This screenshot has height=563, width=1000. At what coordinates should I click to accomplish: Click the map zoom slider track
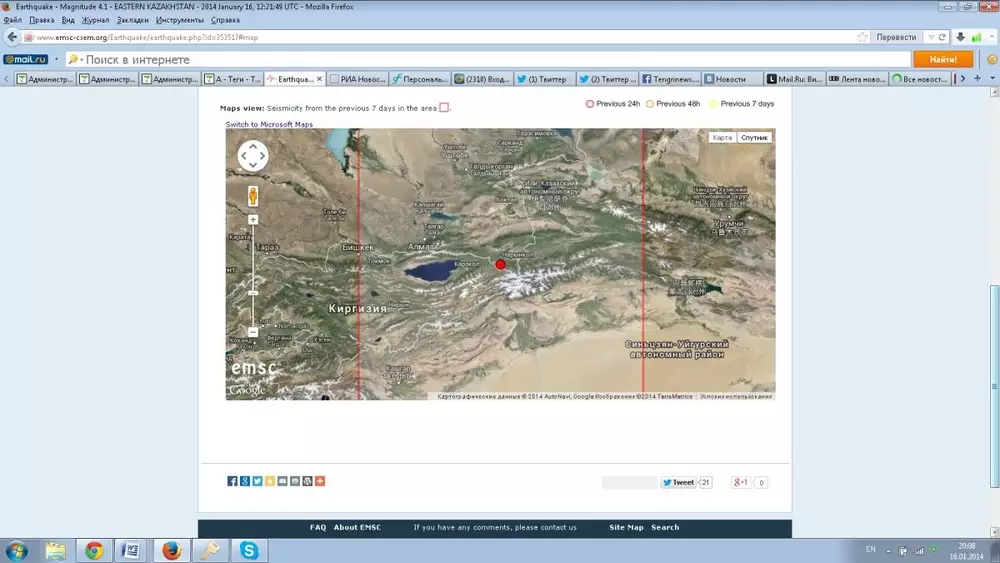(253, 275)
